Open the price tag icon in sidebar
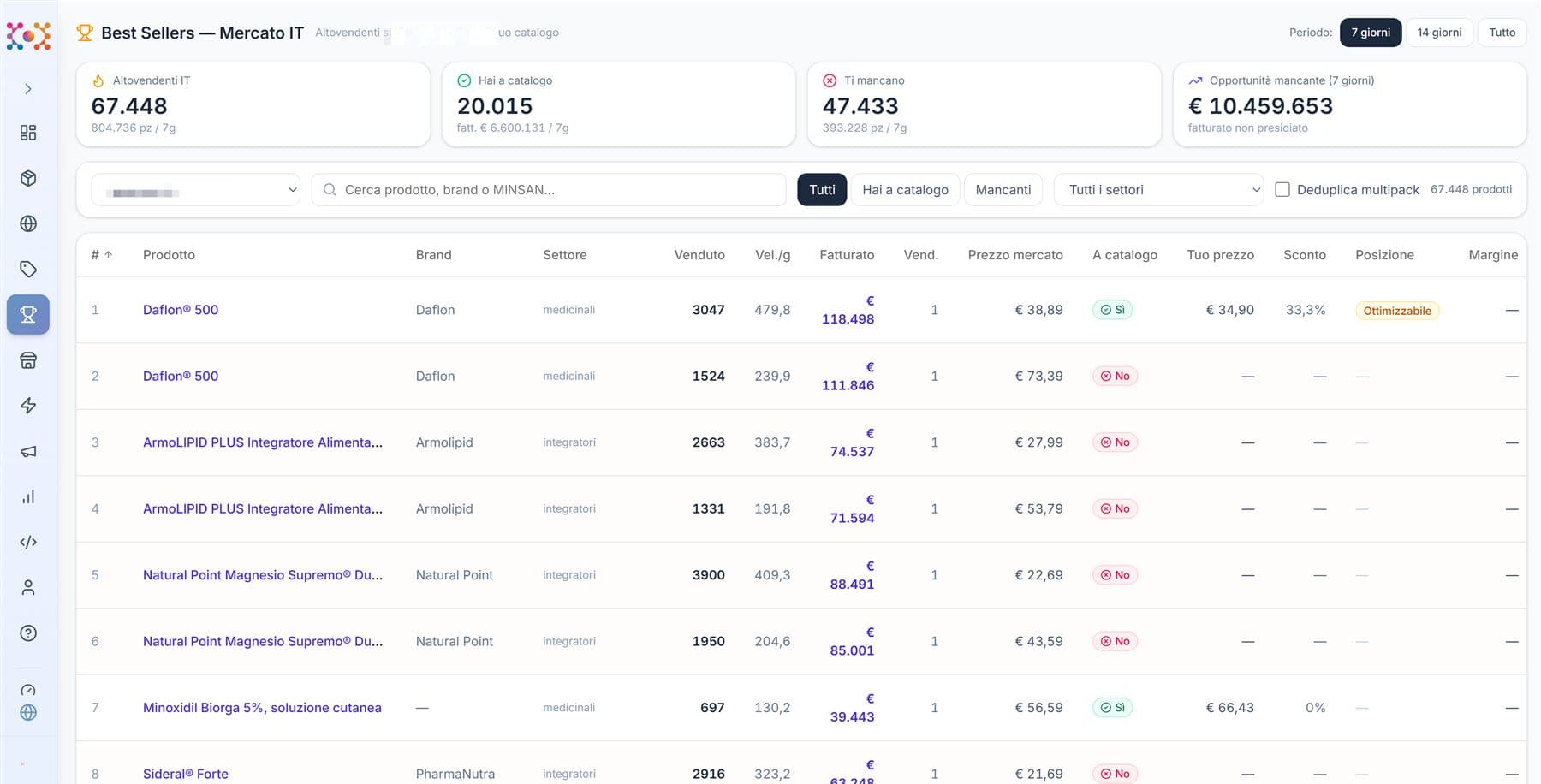The width and height of the screenshot is (1541, 784). pyautogui.click(x=28, y=269)
